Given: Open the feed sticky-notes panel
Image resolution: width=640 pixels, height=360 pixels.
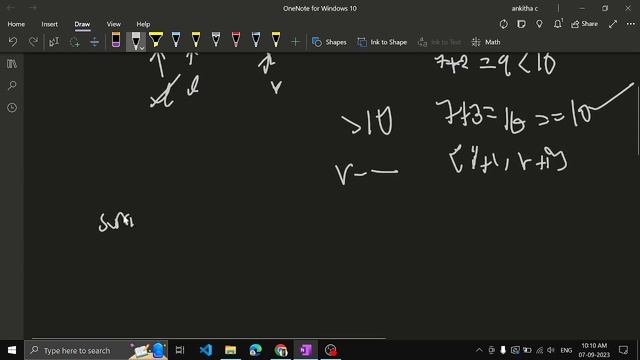Looking at the screenshot, I should [521, 24].
